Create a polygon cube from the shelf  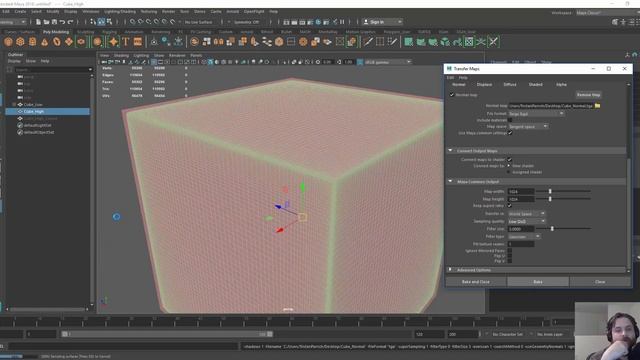pyautogui.click(x=20, y=42)
